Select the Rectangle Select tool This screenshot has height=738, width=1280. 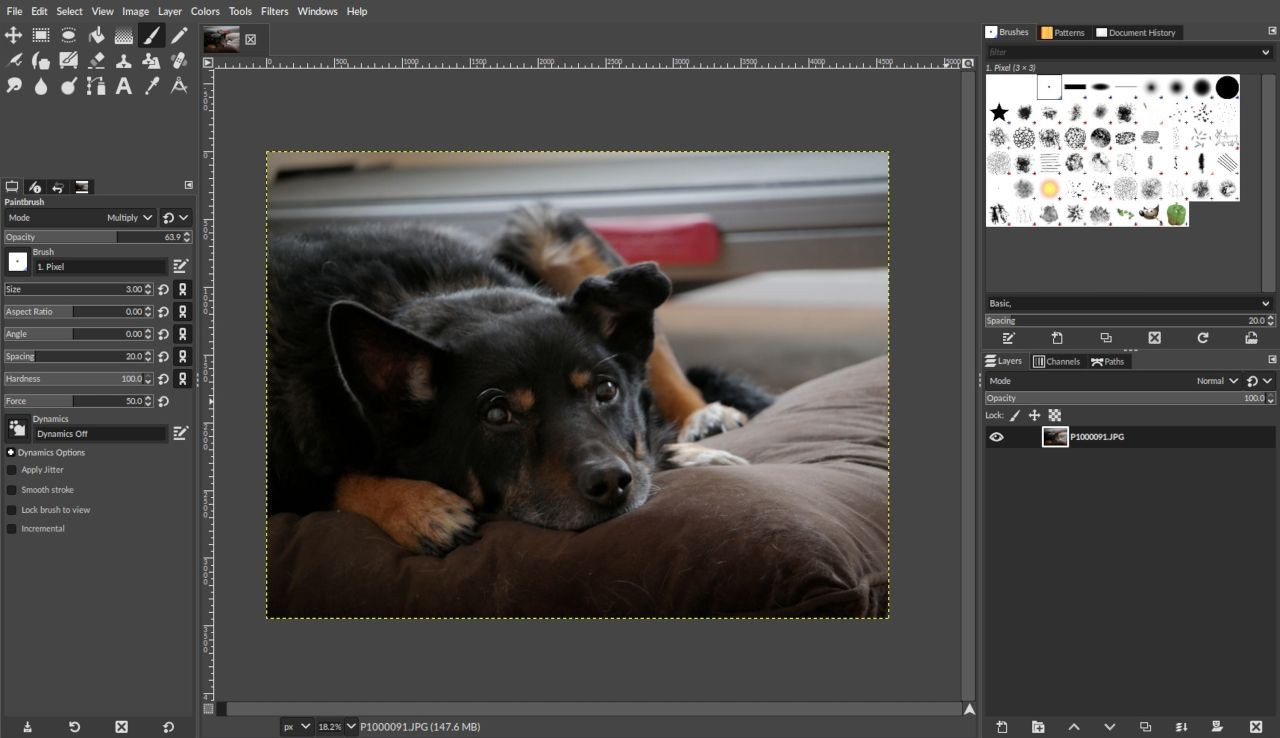point(41,35)
